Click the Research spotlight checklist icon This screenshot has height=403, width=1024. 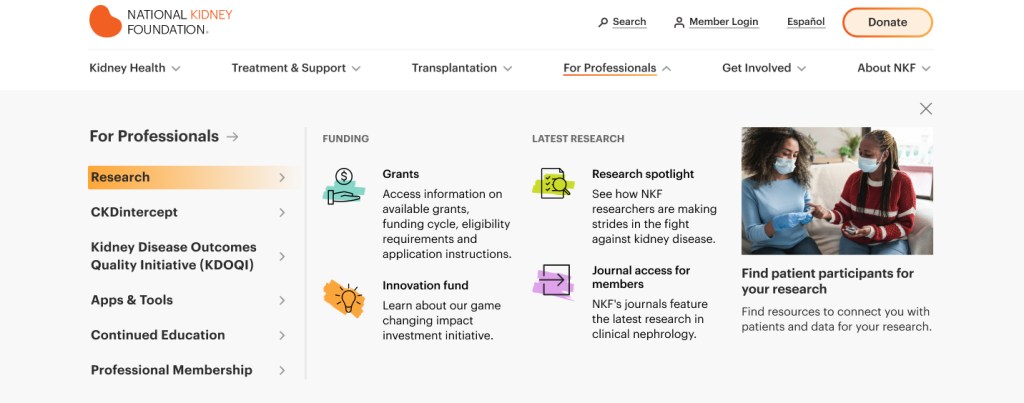(x=553, y=184)
